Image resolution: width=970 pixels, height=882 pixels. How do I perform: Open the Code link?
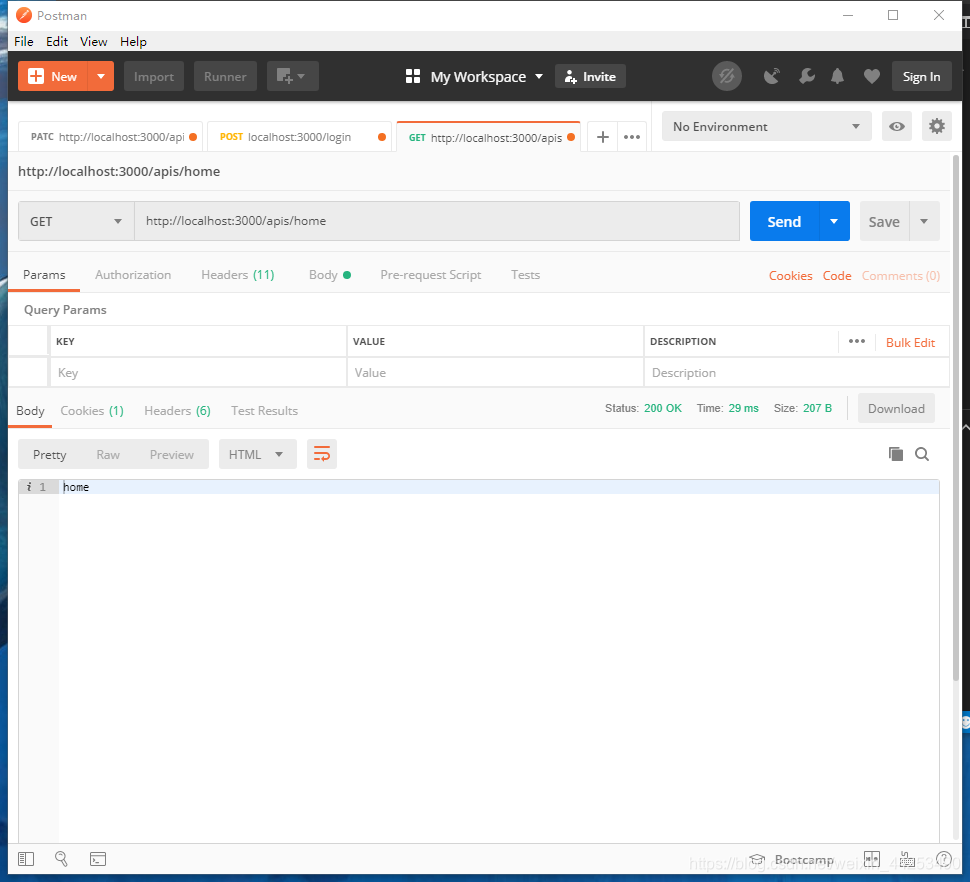[x=836, y=276]
